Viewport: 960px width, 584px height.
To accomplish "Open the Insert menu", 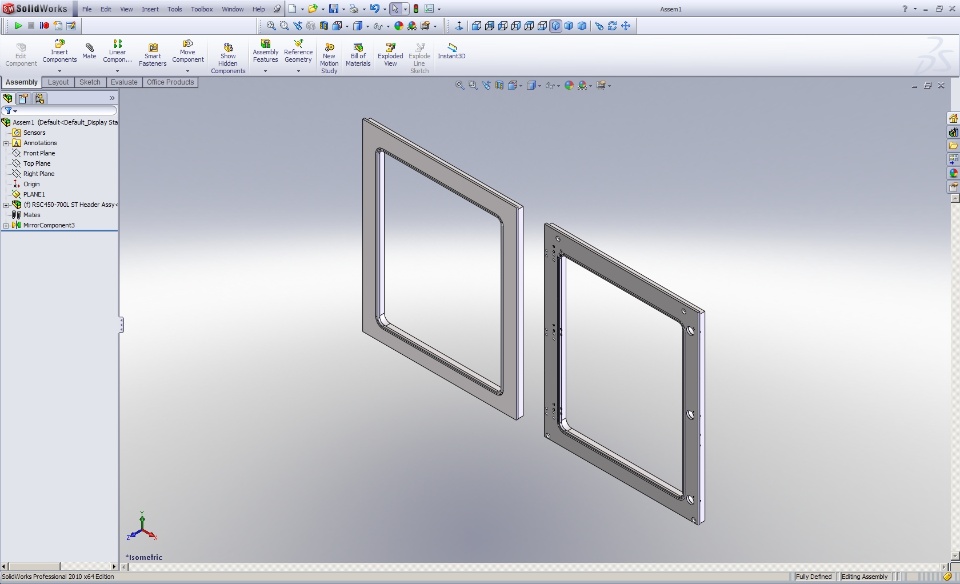I will 150,9.
